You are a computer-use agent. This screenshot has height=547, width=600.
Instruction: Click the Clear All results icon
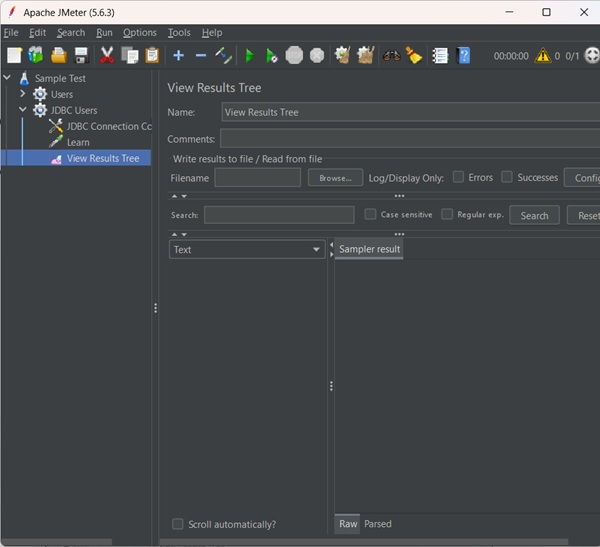click(x=365, y=56)
